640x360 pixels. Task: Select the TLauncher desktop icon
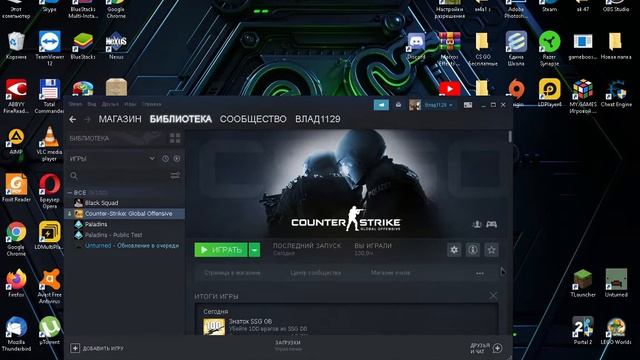[x=583, y=282]
